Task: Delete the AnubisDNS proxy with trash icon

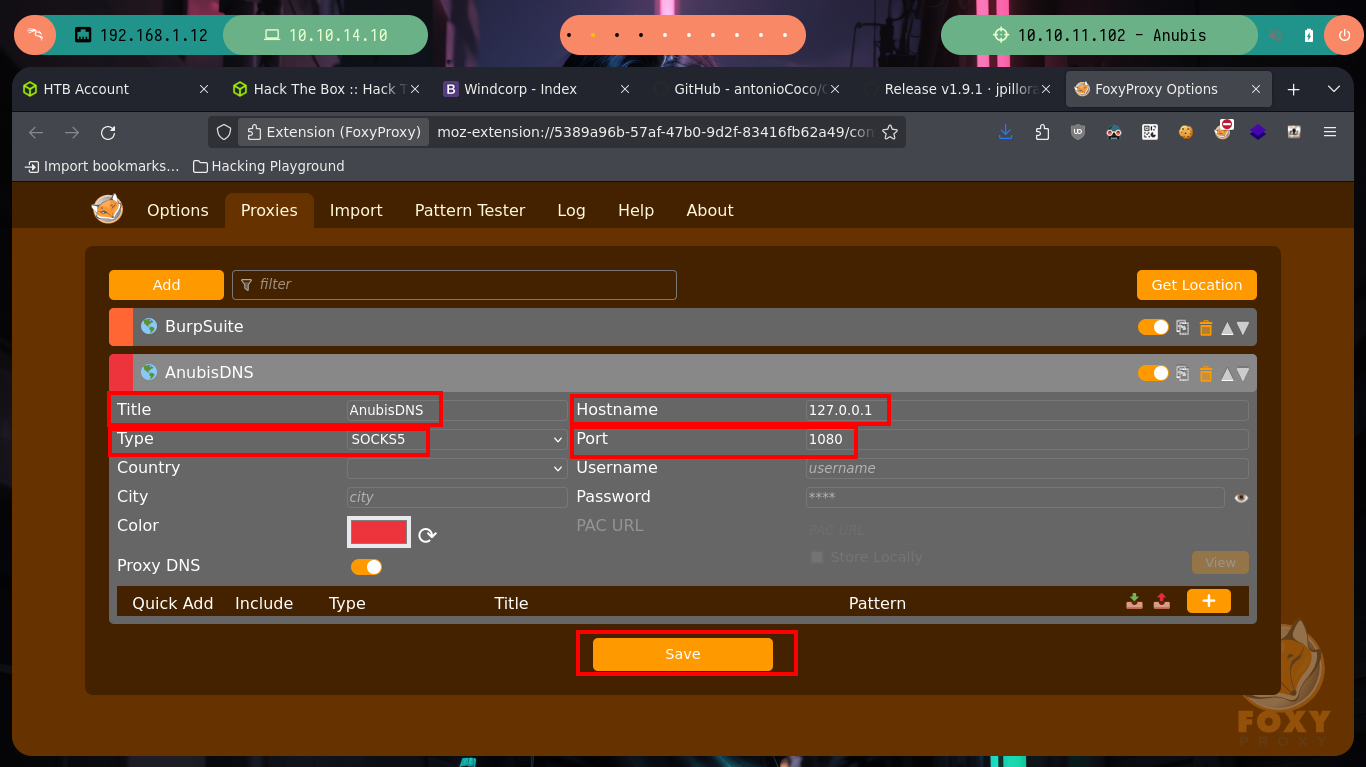Action: [1206, 373]
